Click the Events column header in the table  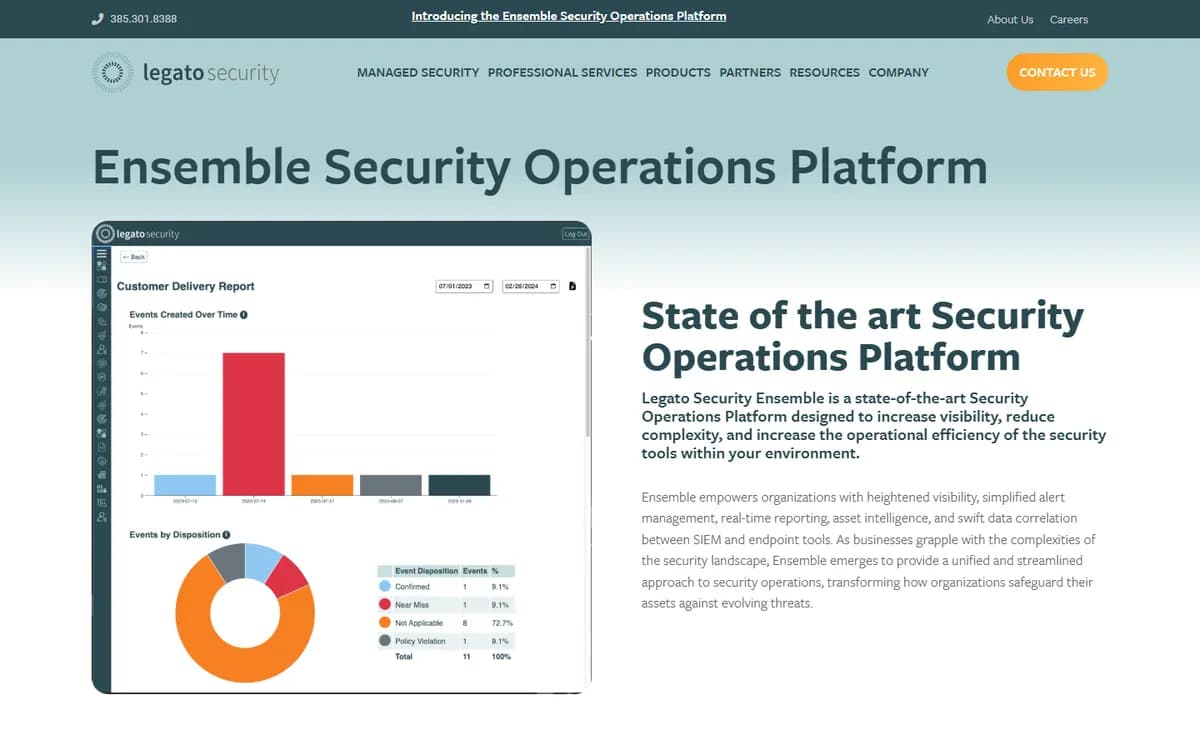[x=474, y=570]
